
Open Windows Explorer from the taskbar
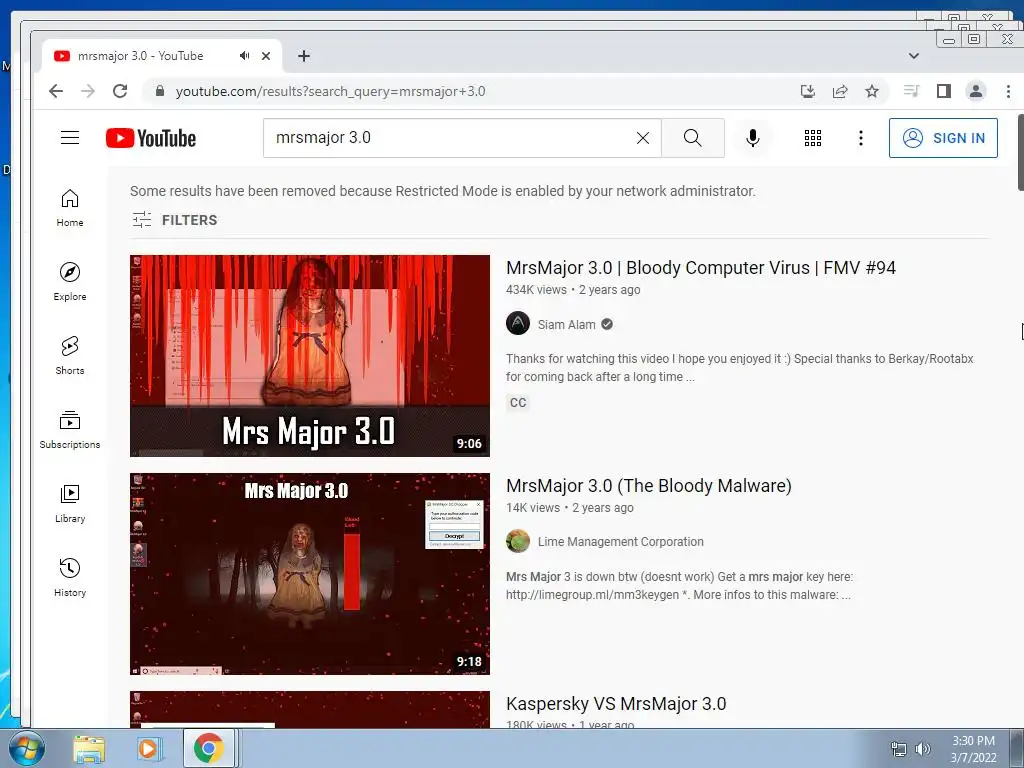point(89,748)
